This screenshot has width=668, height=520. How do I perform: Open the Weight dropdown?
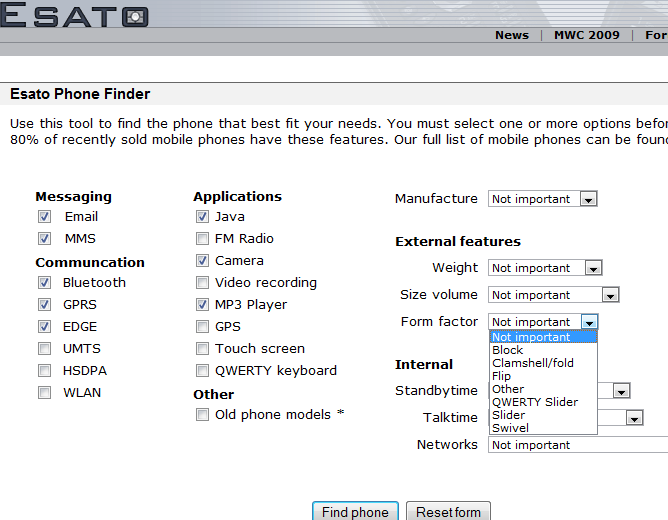click(x=545, y=268)
